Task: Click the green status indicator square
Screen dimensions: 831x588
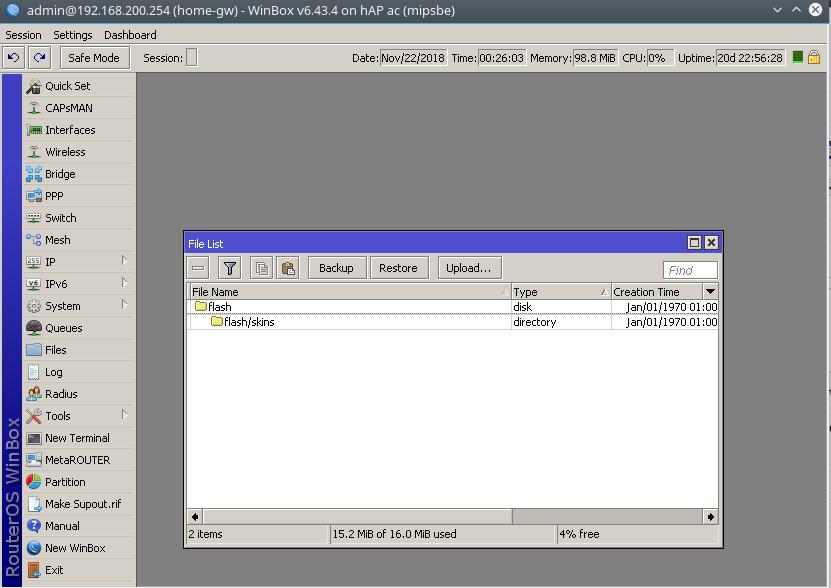Action: click(798, 57)
